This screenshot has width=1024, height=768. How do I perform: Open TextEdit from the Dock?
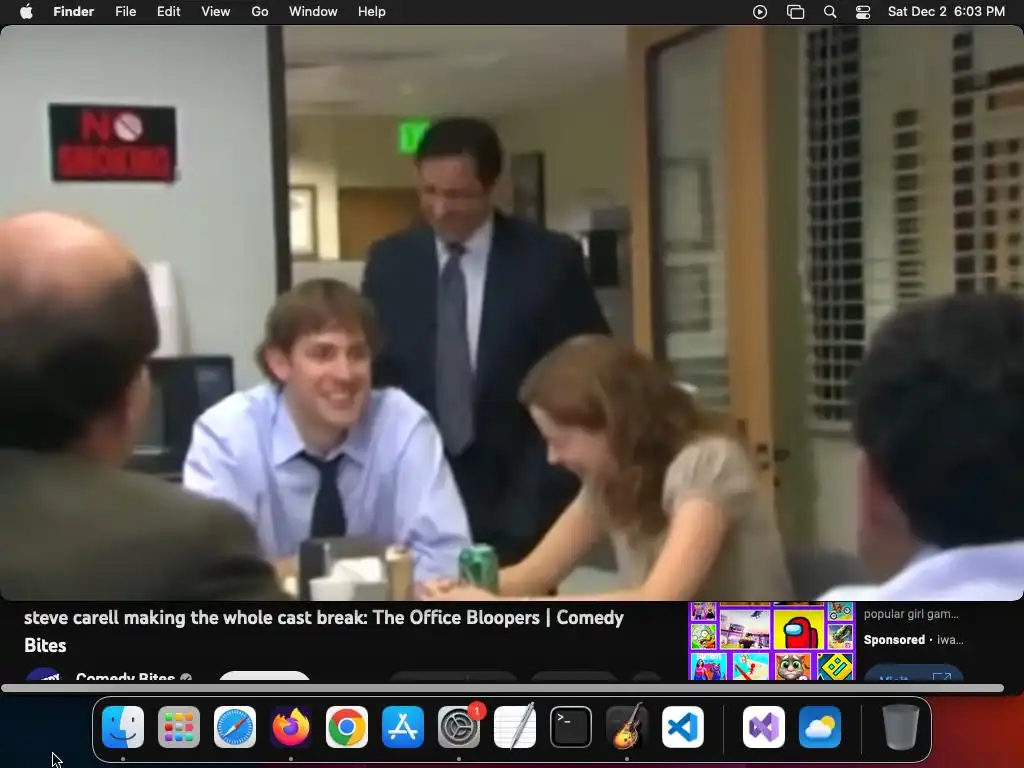point(515,727)
